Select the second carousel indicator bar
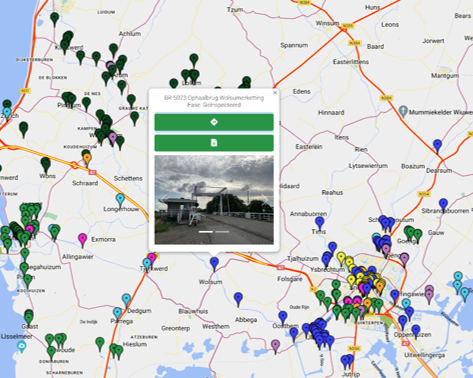Image resolution: width=473 pixels, height=378 pixels. [222, 232]
